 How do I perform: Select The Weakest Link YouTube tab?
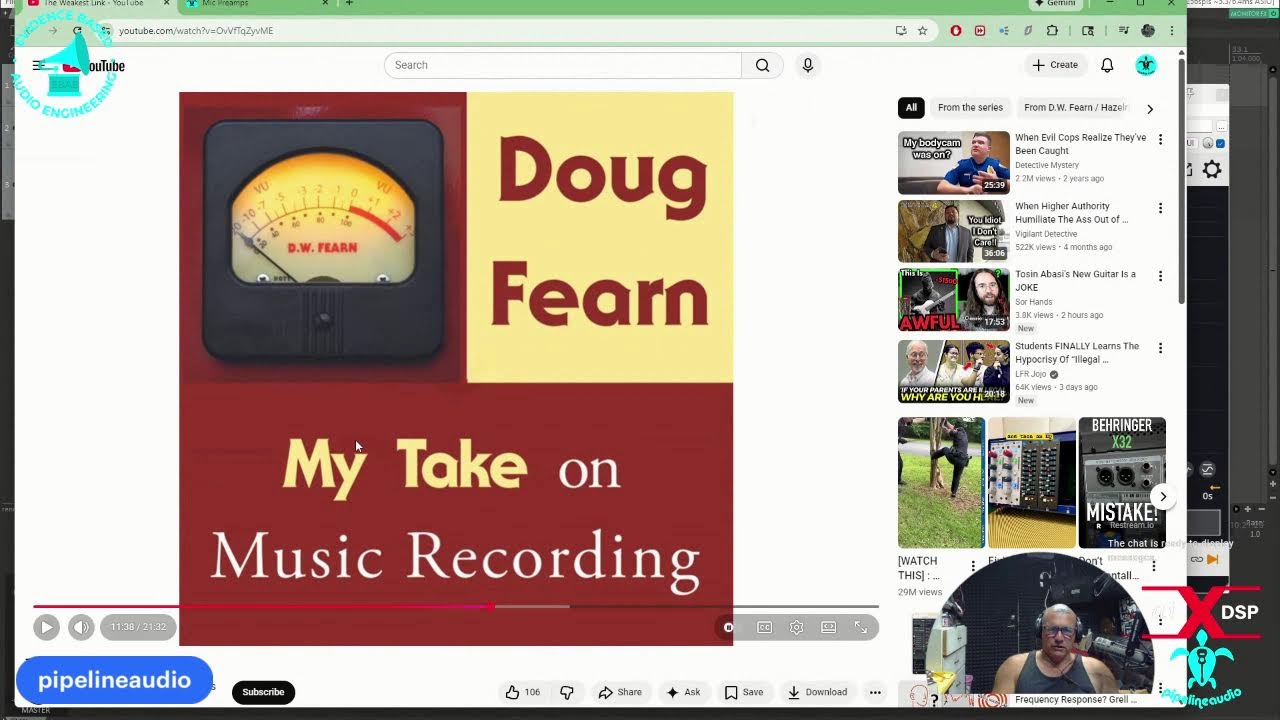pyautogui.click(x=95, y=4)
